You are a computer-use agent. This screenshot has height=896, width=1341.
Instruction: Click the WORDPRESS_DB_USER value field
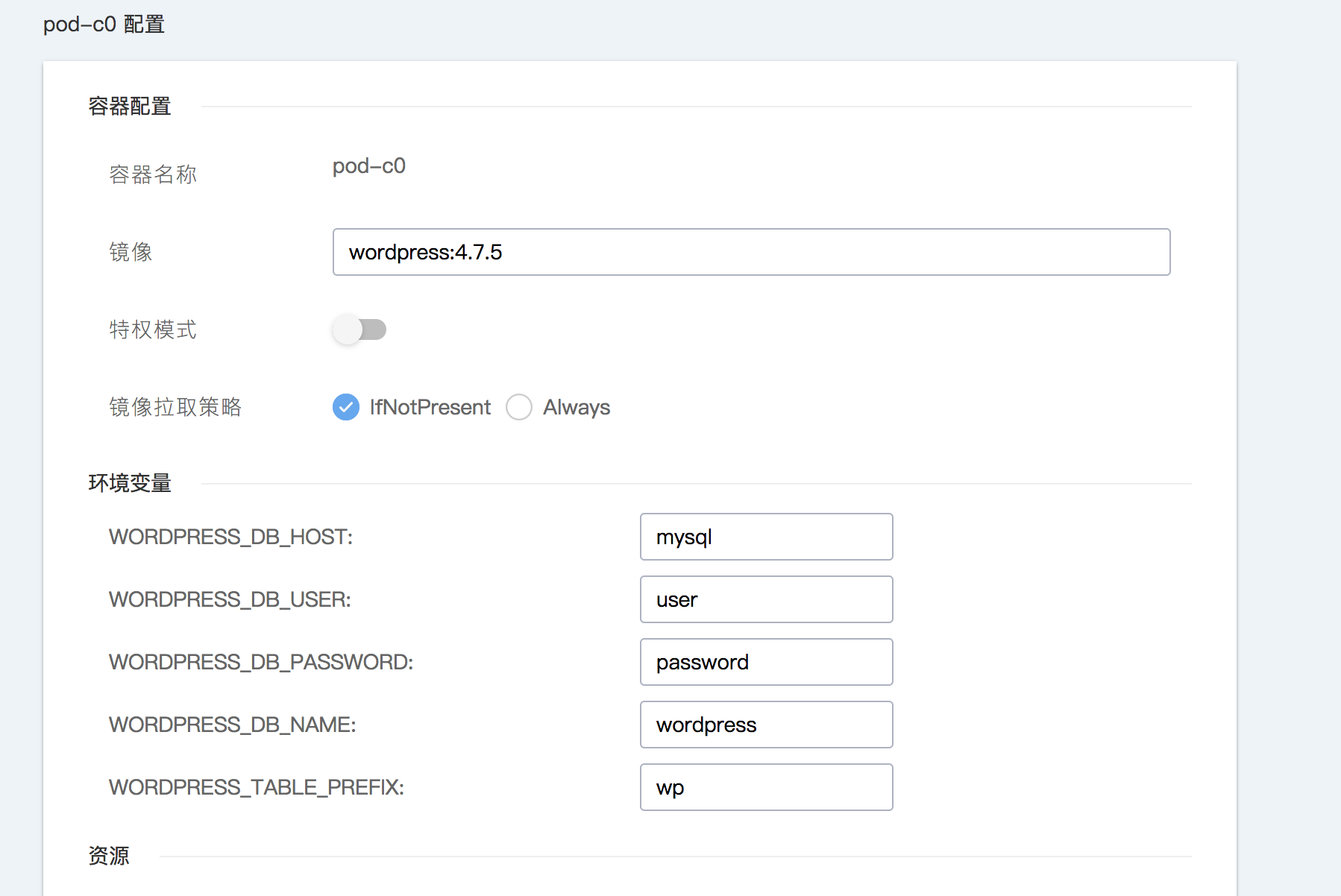(766, 599)
